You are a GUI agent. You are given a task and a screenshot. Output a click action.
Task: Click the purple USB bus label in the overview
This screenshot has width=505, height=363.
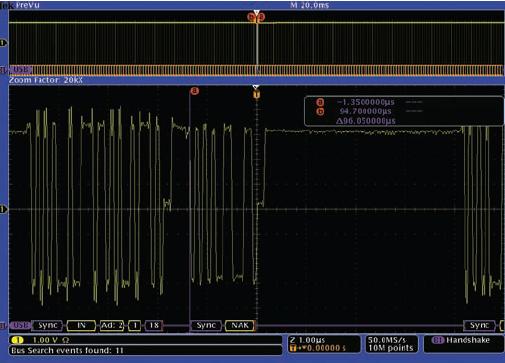(x=21, y=70)
